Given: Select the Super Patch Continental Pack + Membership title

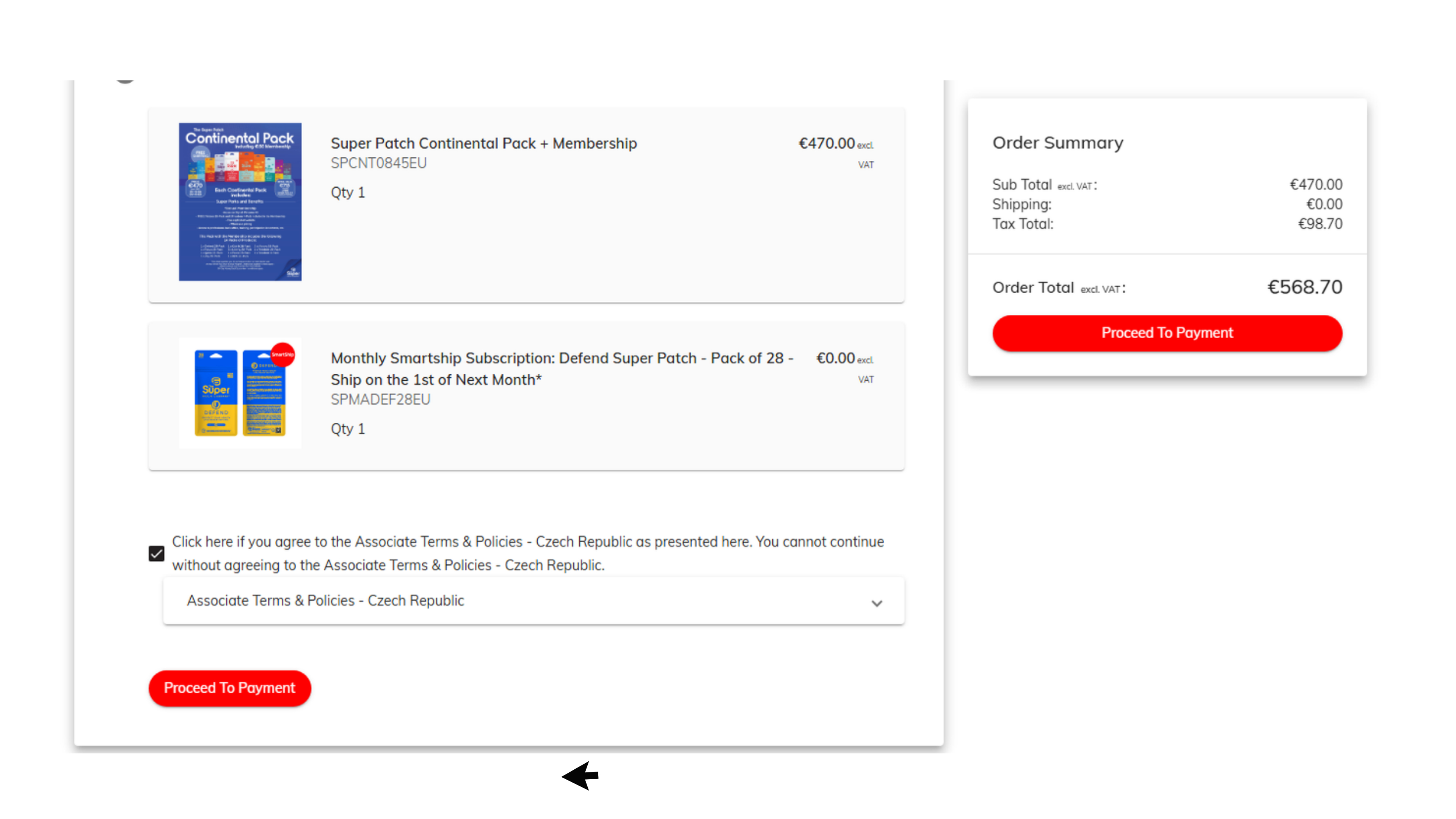Looking at the screenshot, I should click(484, 144).
